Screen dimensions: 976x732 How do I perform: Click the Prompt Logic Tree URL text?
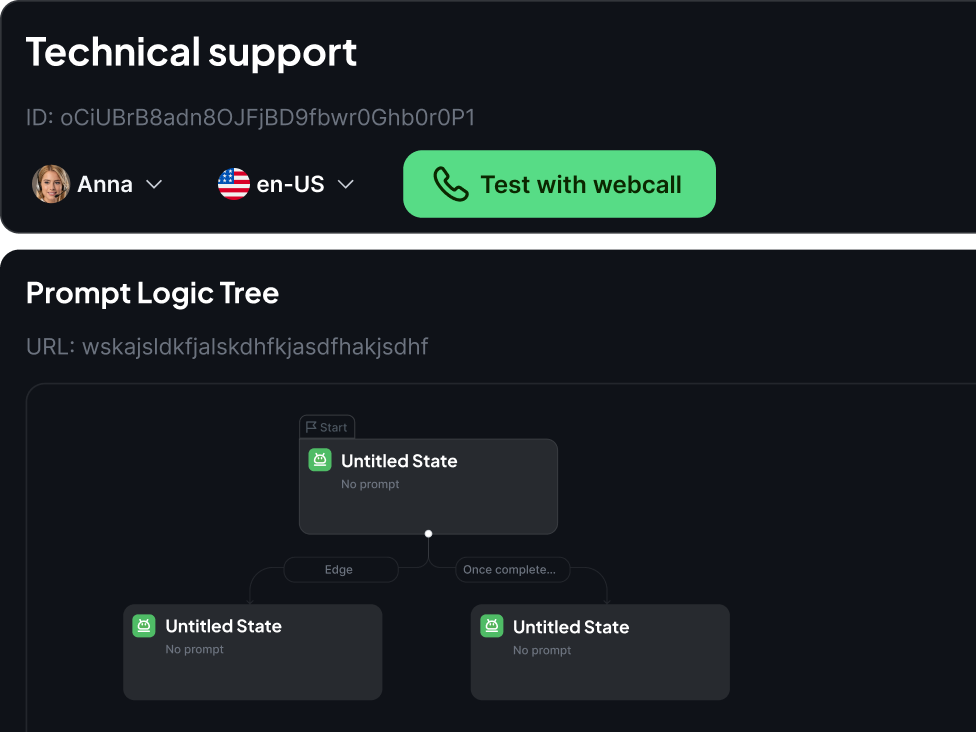226,346
